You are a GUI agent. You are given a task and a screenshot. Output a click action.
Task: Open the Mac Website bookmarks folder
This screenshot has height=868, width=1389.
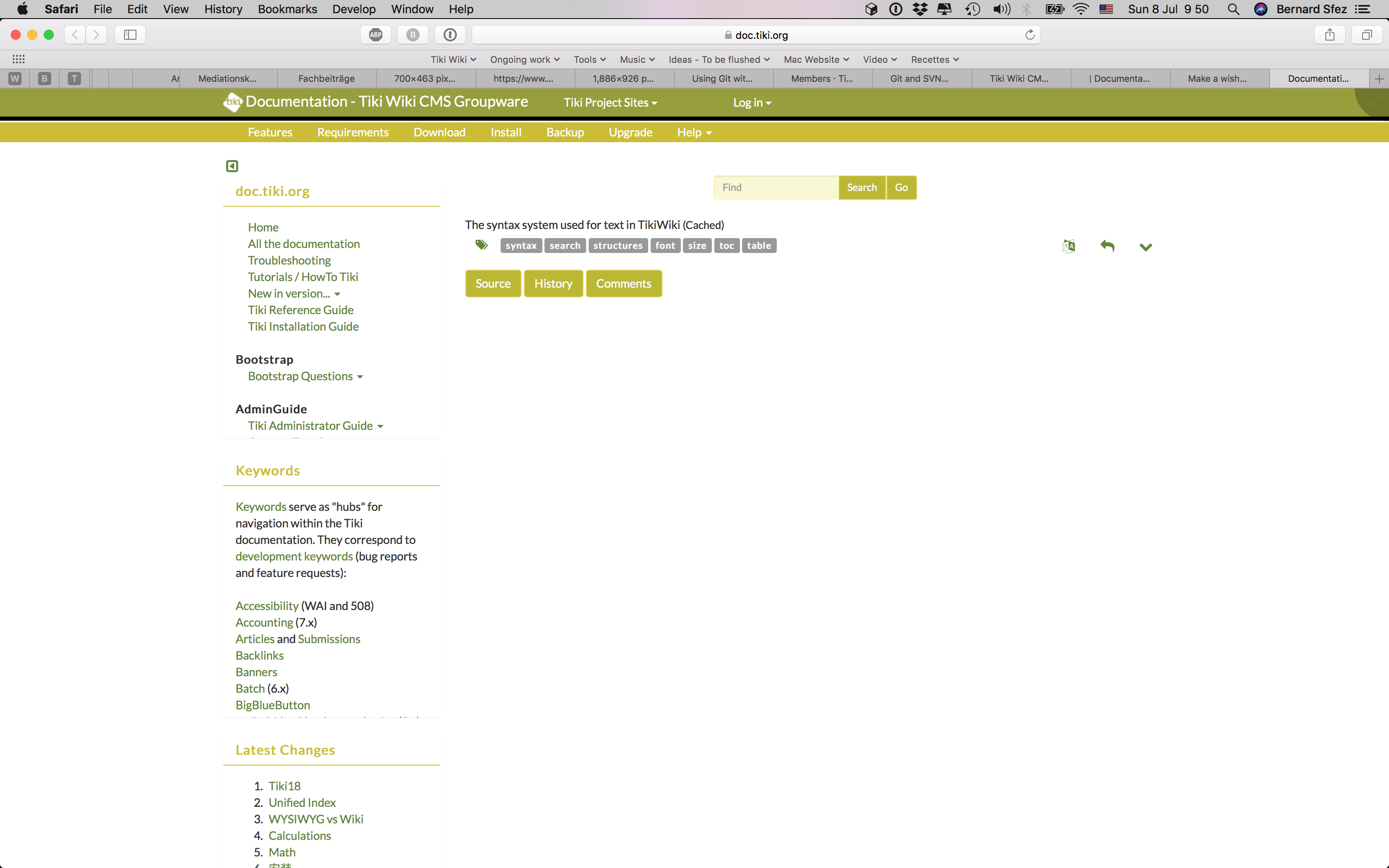point(816,60)
